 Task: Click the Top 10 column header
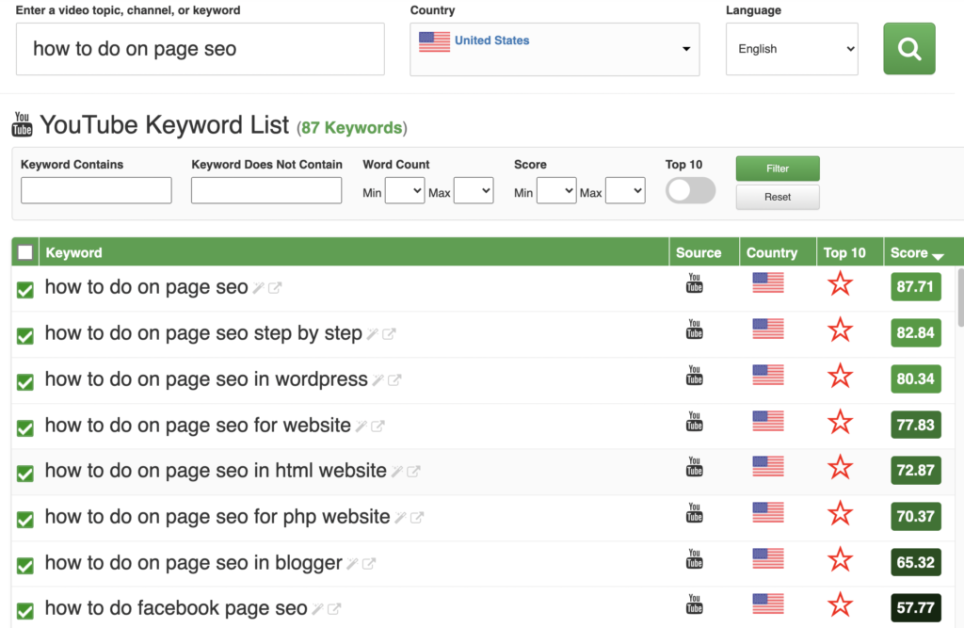844,253
